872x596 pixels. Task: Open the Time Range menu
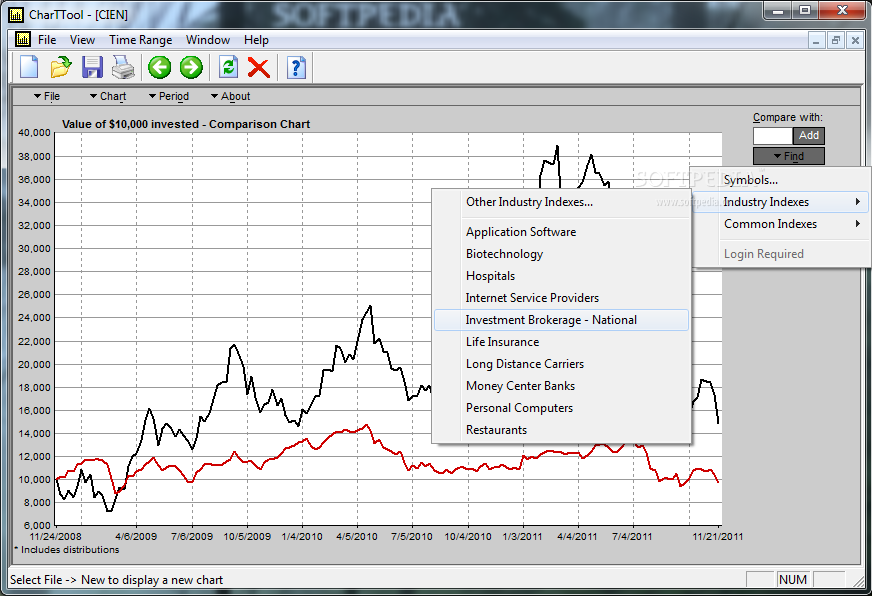pos(141,40)
